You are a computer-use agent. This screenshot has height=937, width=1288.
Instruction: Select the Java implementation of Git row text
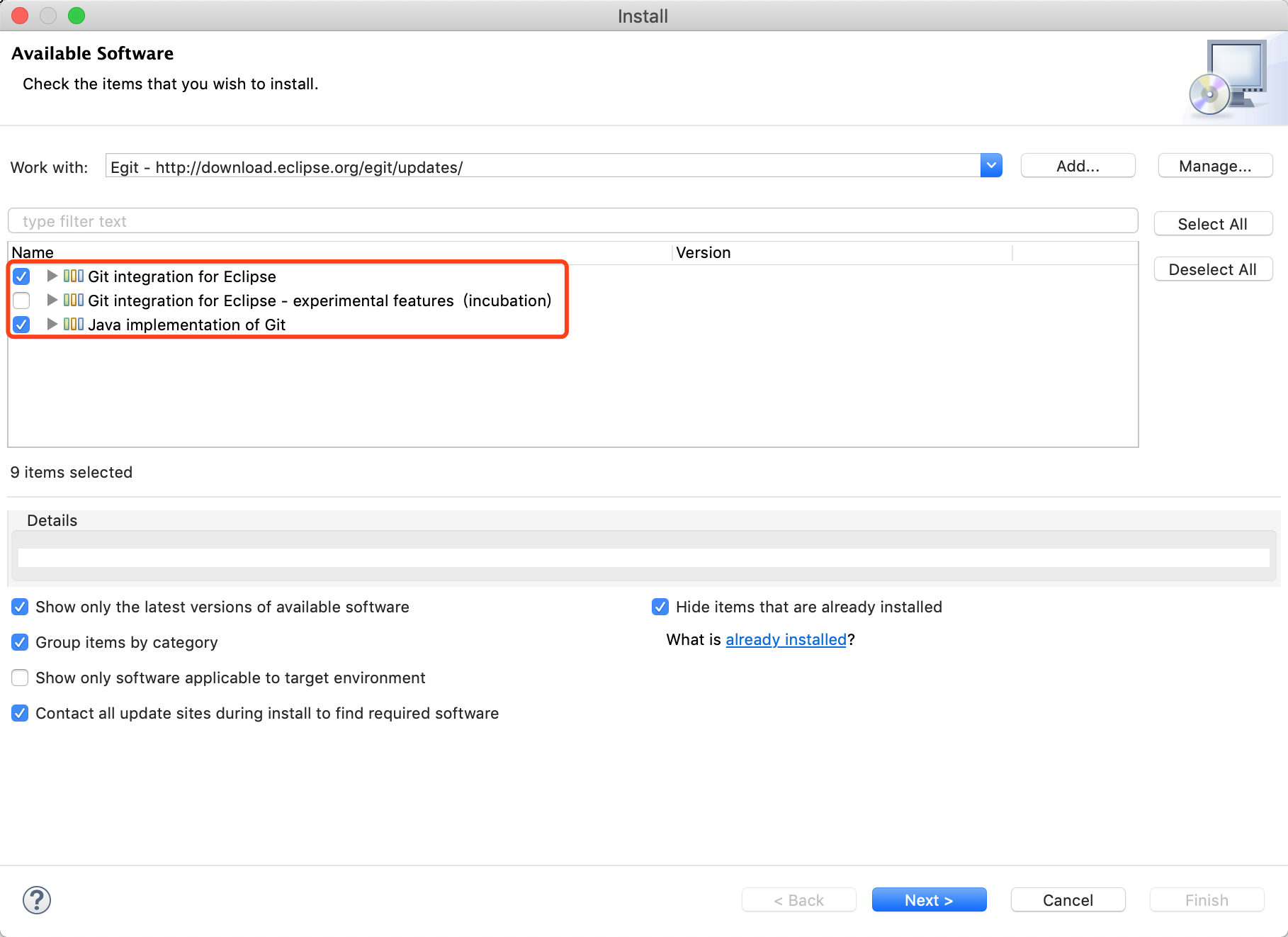[x=186, y=325]
